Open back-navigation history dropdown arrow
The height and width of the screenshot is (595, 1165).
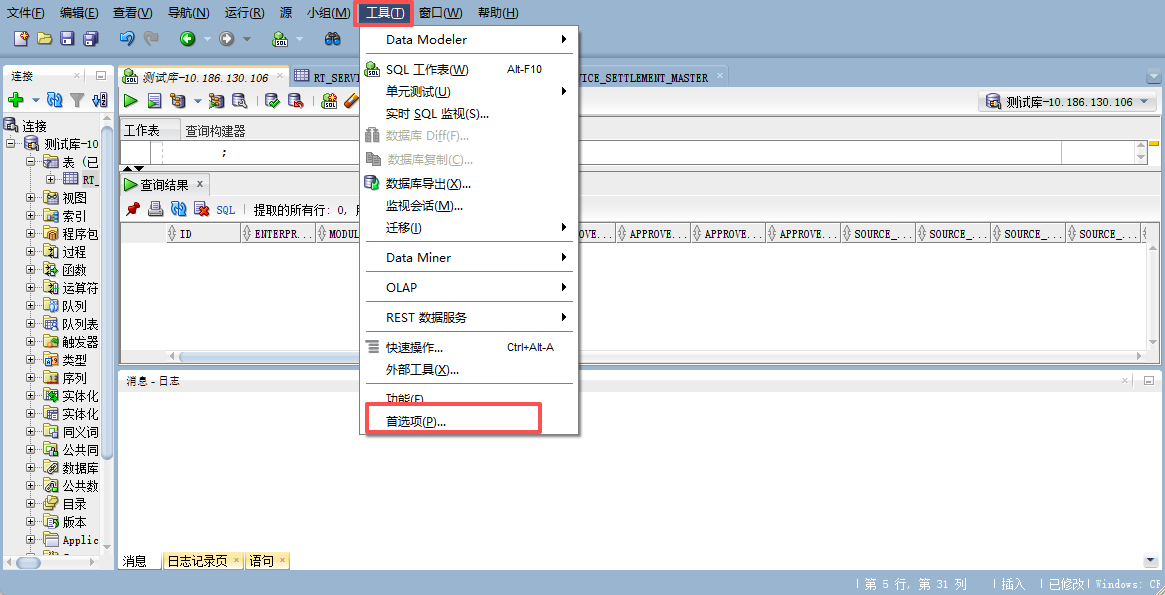click(207, 39)
